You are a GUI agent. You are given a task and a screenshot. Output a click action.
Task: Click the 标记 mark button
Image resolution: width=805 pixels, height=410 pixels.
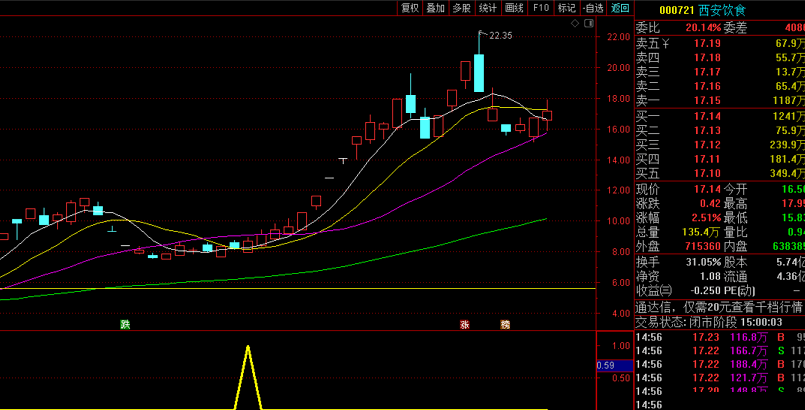click(x=567, y=8)
